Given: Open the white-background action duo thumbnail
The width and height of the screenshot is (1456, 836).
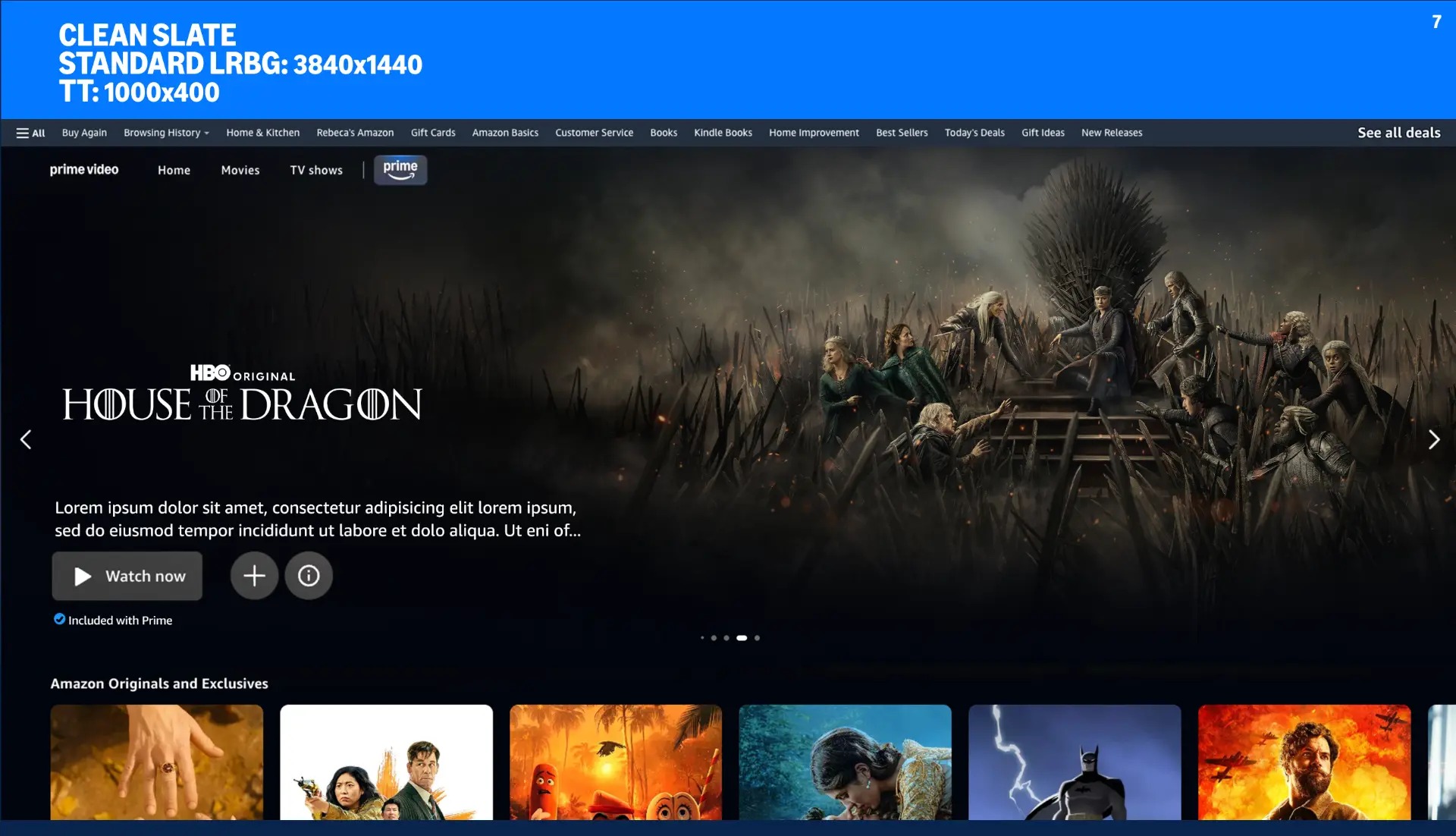Looking at the screenshot, I should point(386,762).
